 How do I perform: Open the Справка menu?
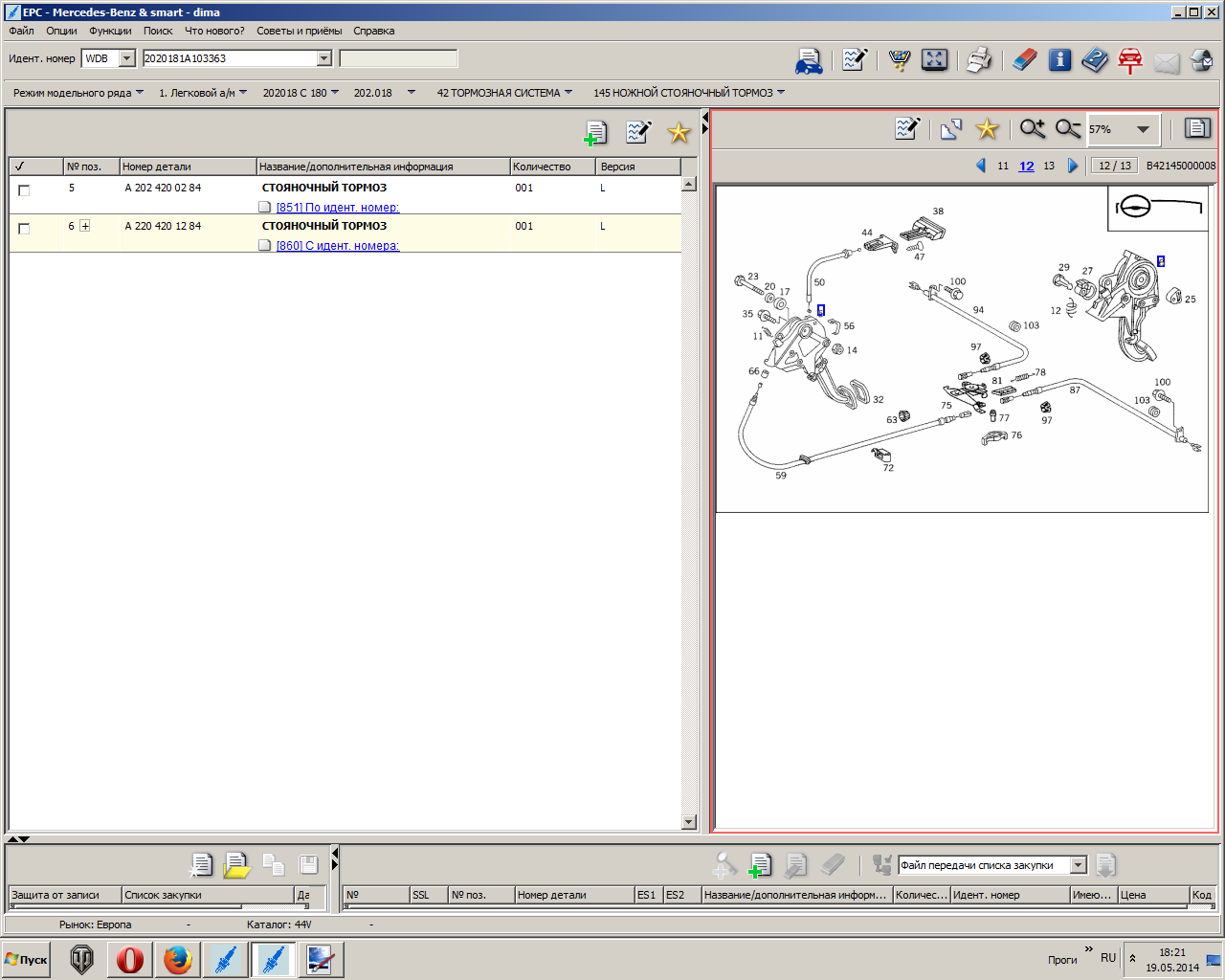coord(373,31)
